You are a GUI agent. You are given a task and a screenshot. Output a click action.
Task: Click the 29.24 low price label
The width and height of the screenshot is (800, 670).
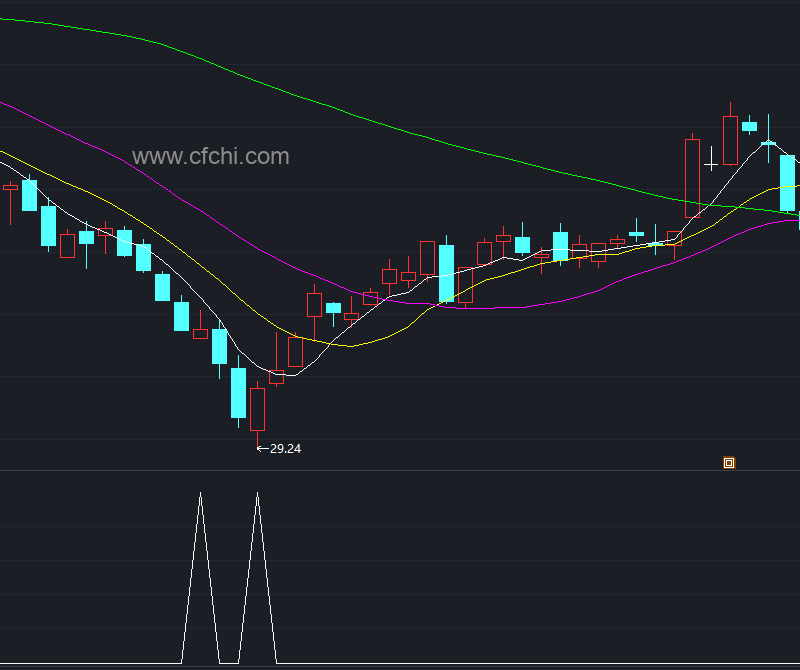coord(285,449)
